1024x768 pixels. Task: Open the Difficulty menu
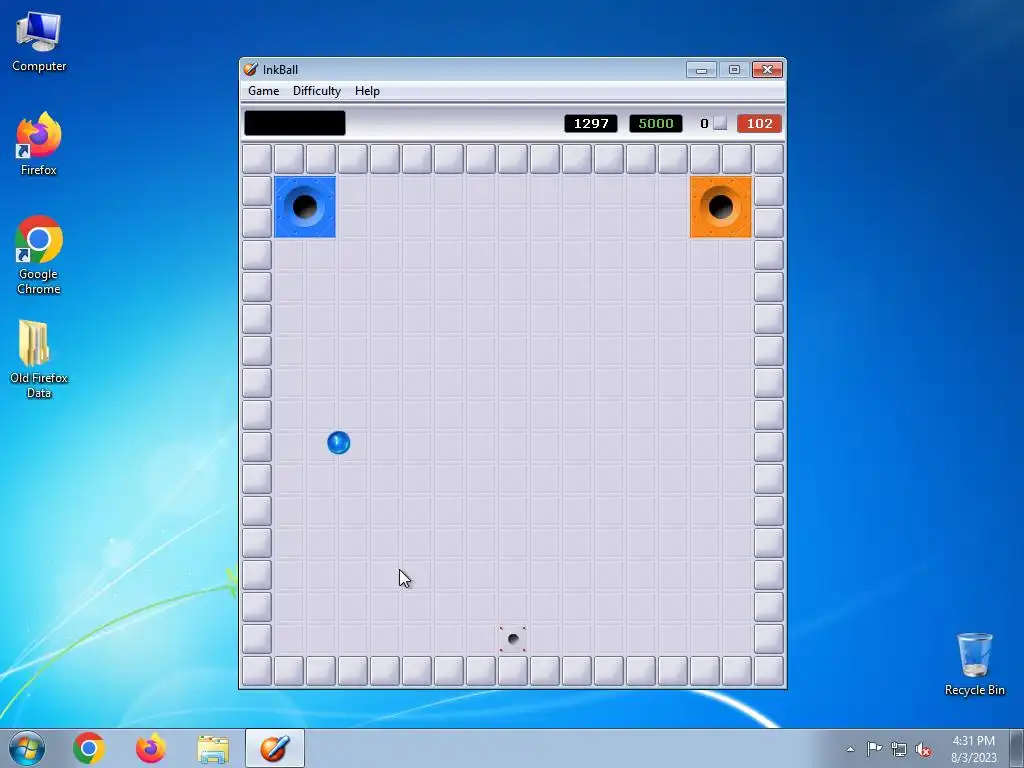[x=317, y=91]
